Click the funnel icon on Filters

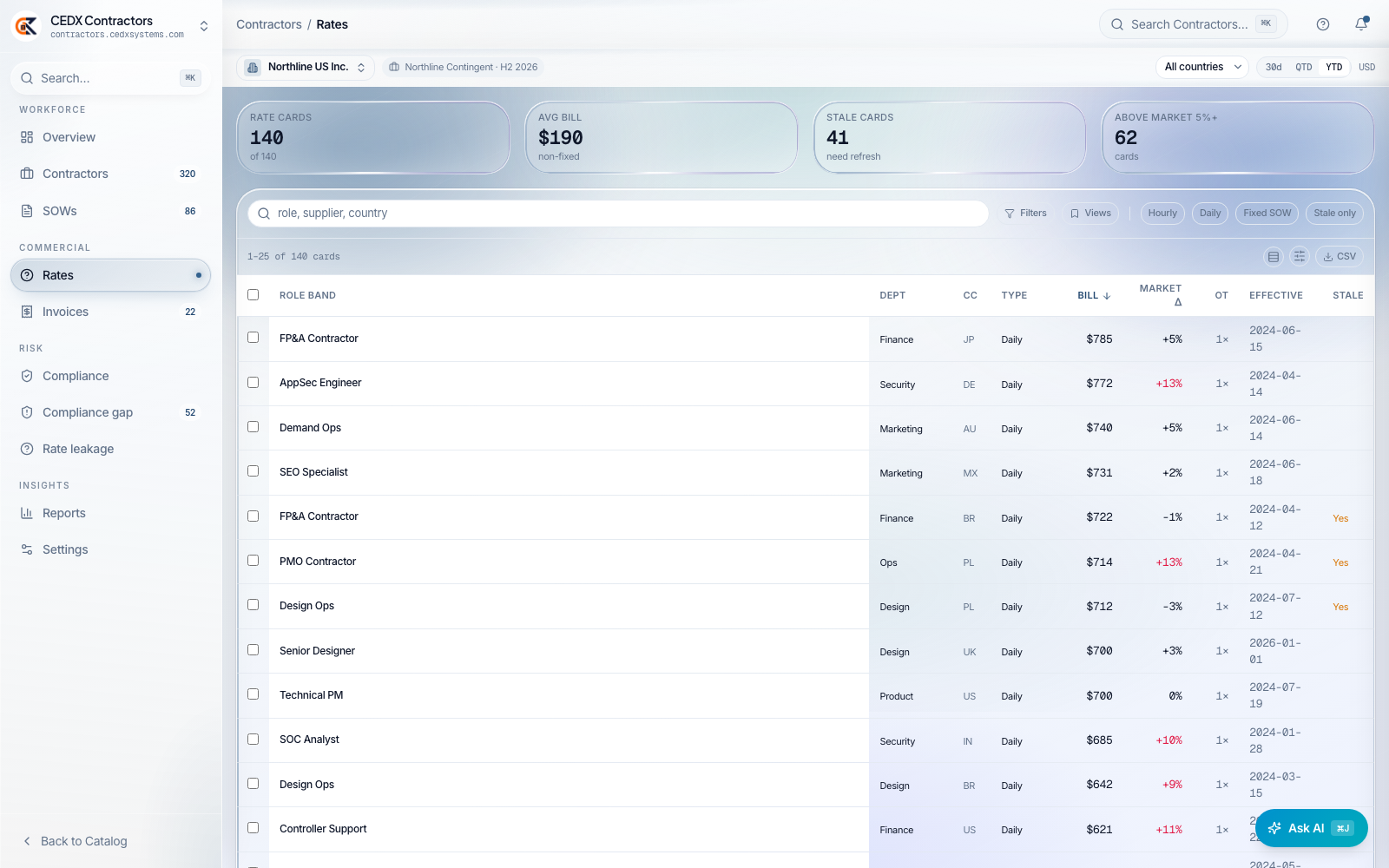tap(1010, 214)
